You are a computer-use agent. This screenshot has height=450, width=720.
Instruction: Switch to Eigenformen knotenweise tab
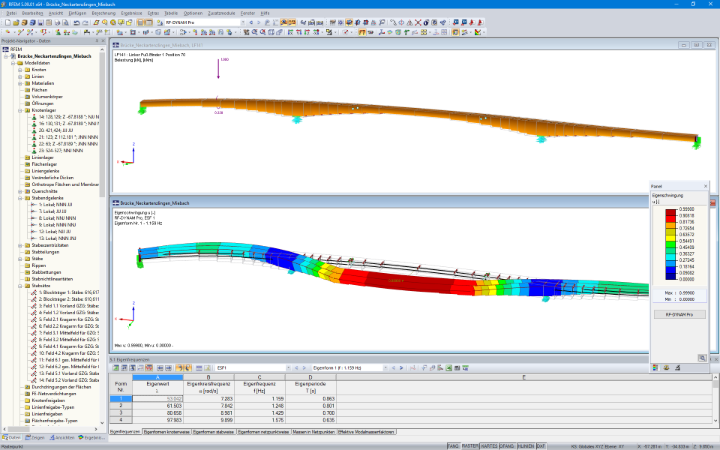(x=166, y=432)
